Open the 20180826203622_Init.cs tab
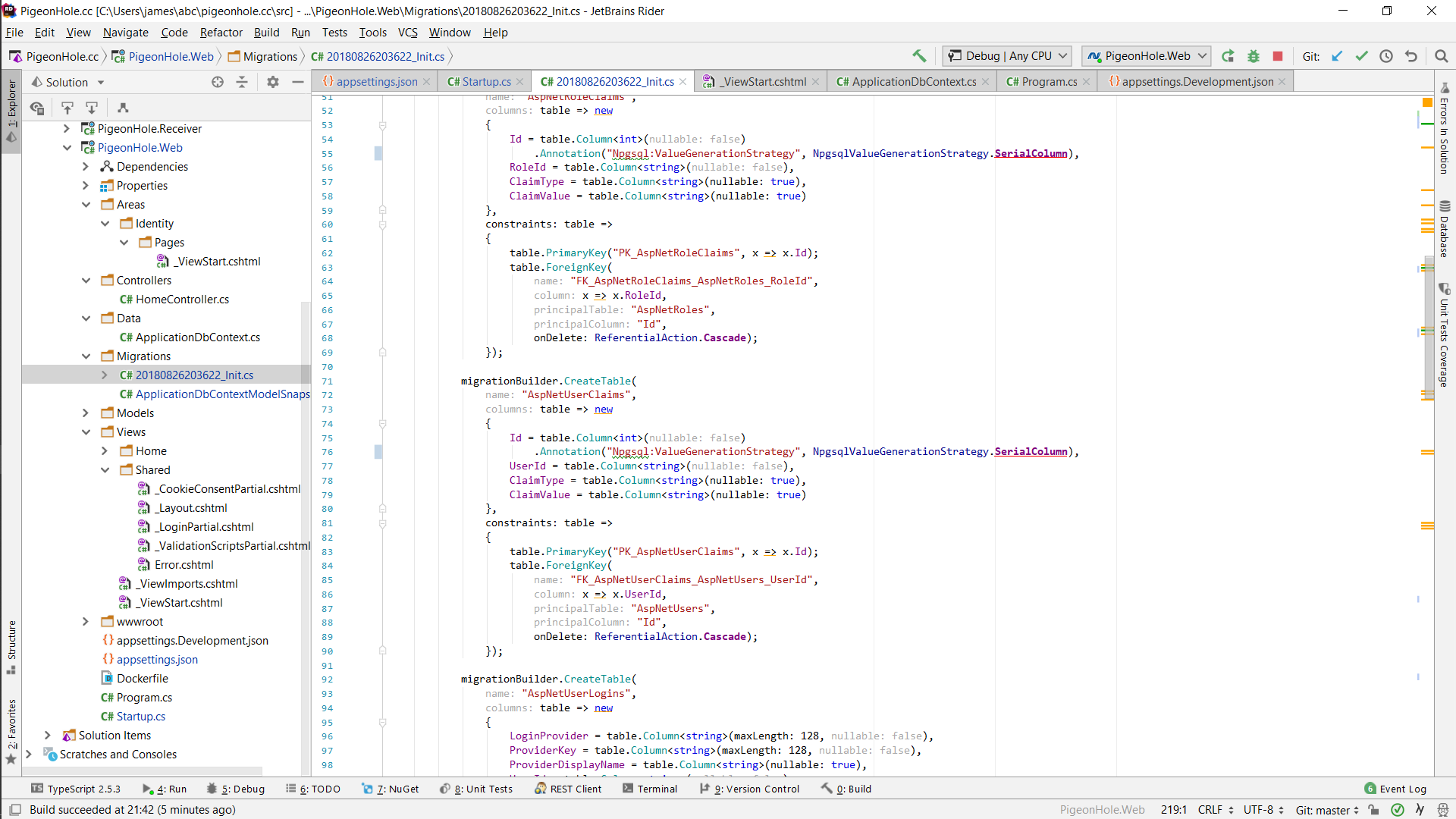This screenshot has width=1456, height=819. click(x=608, y=81)
